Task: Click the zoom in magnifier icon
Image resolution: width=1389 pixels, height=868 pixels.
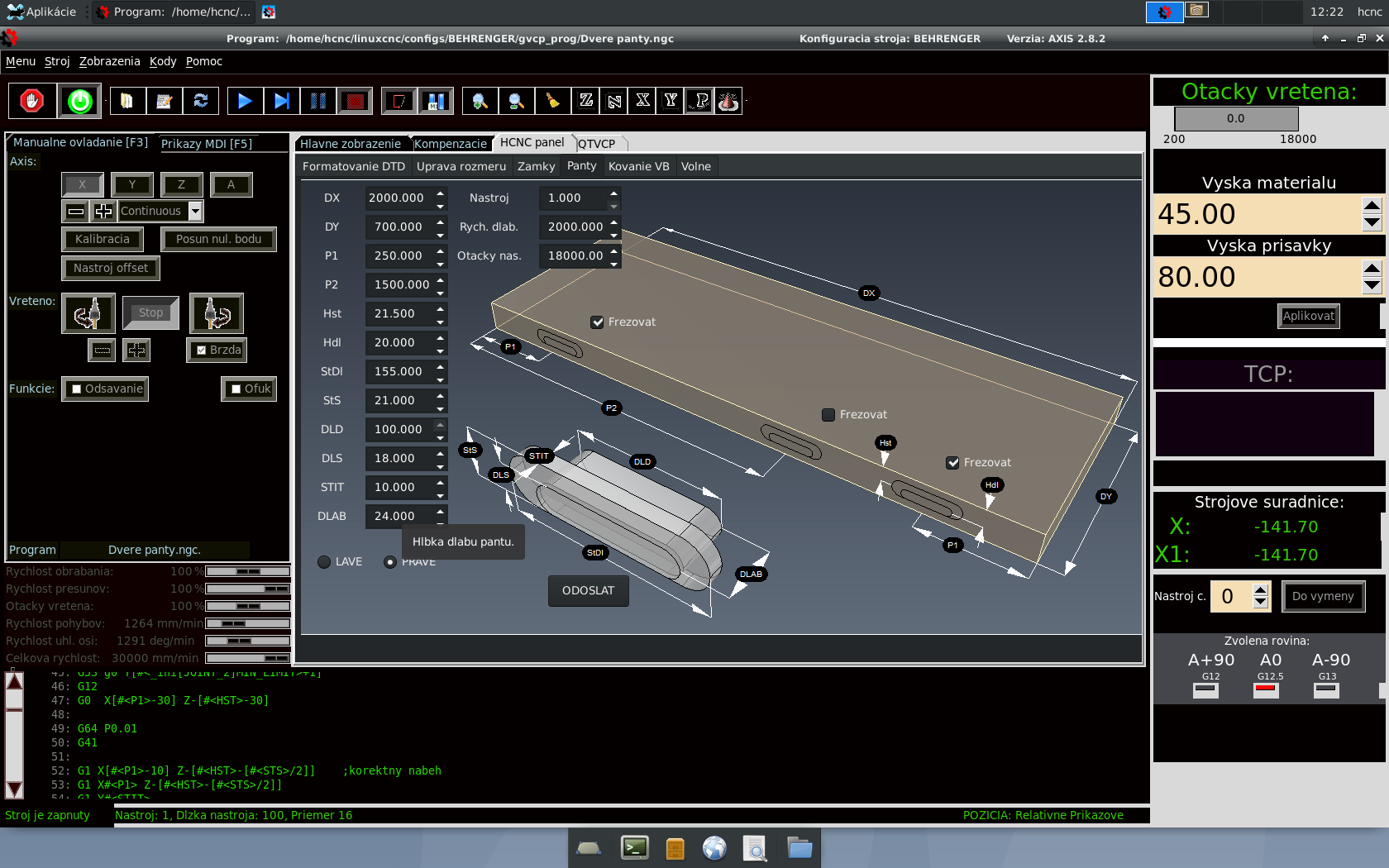Action: (480, 101)
